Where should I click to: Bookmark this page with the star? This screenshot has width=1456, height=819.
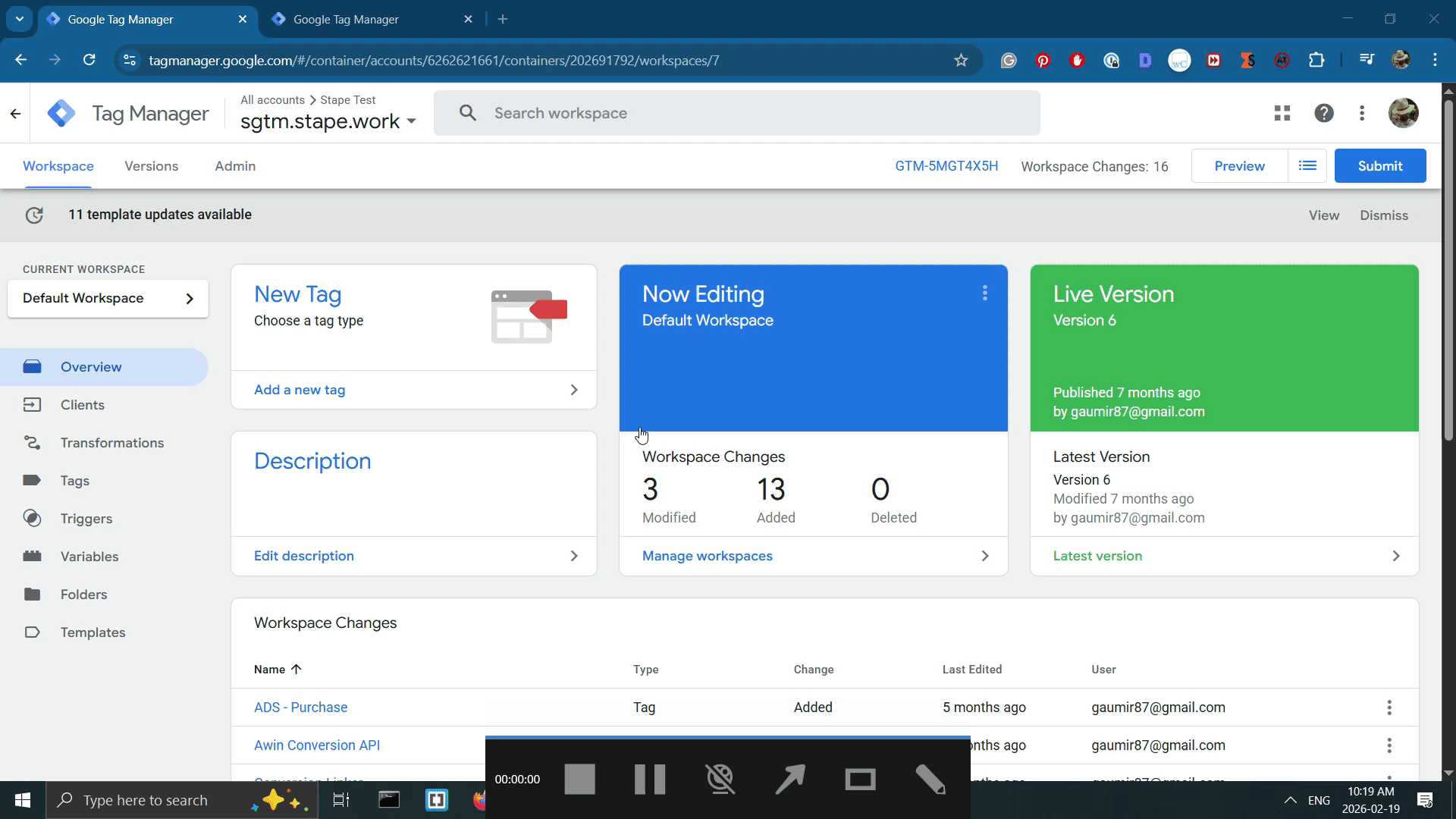(961, 60)
